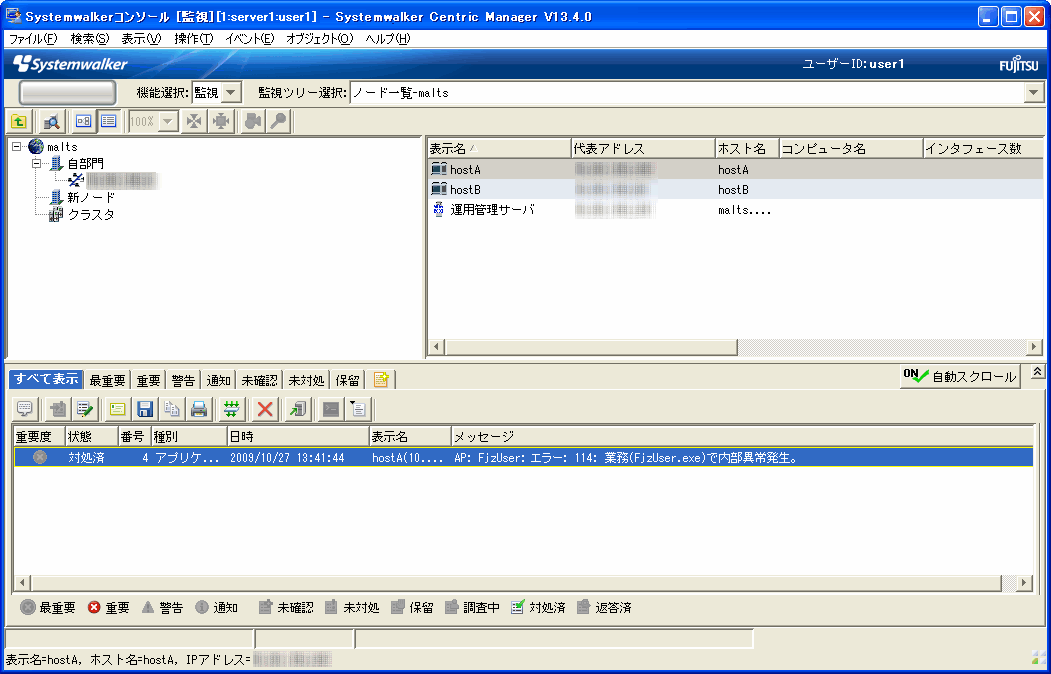Click the hostB computer icon in list
This screenshot has width=1051, height=674.
(x=439, y=190)
